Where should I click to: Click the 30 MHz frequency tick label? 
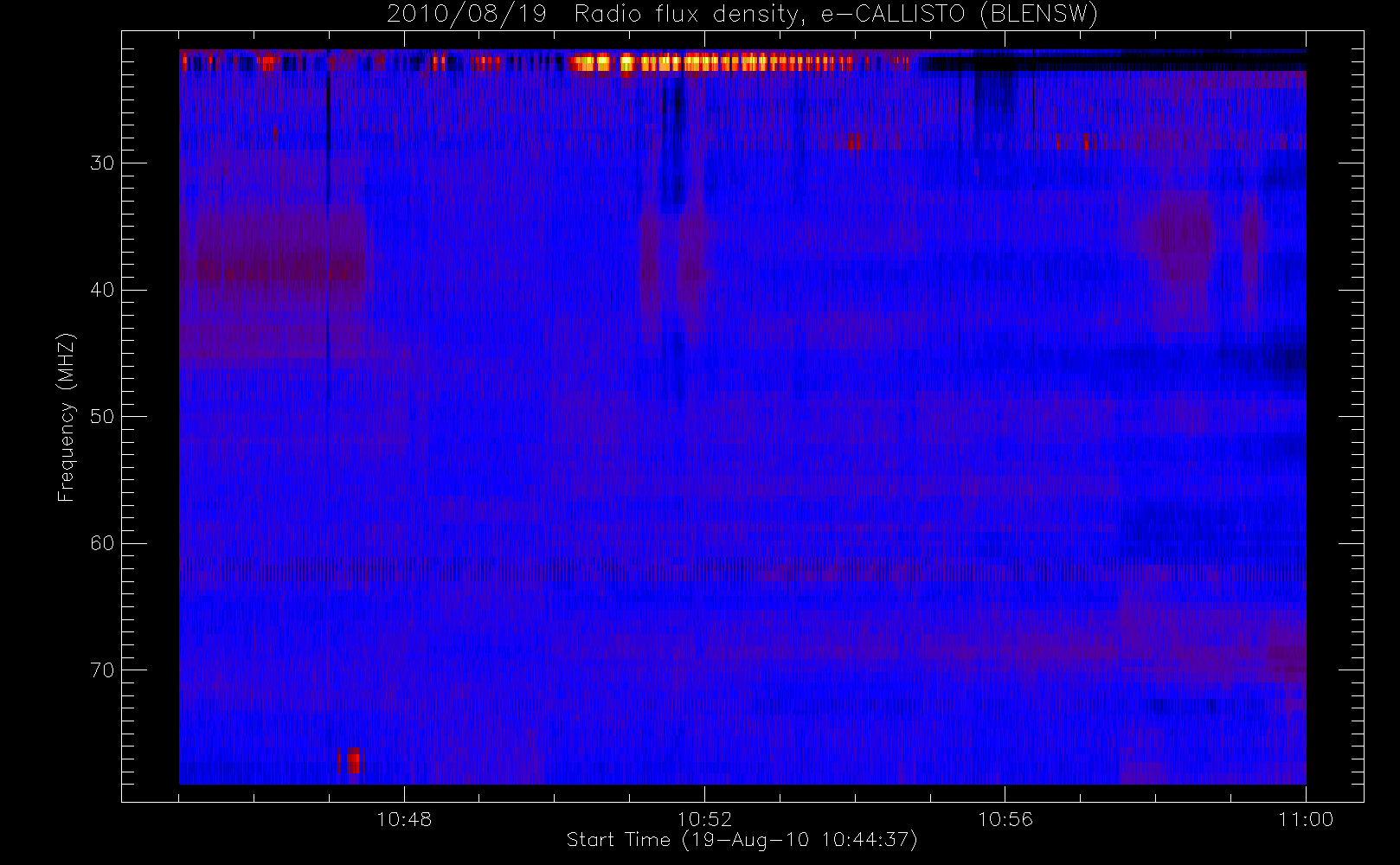(102, 163)
